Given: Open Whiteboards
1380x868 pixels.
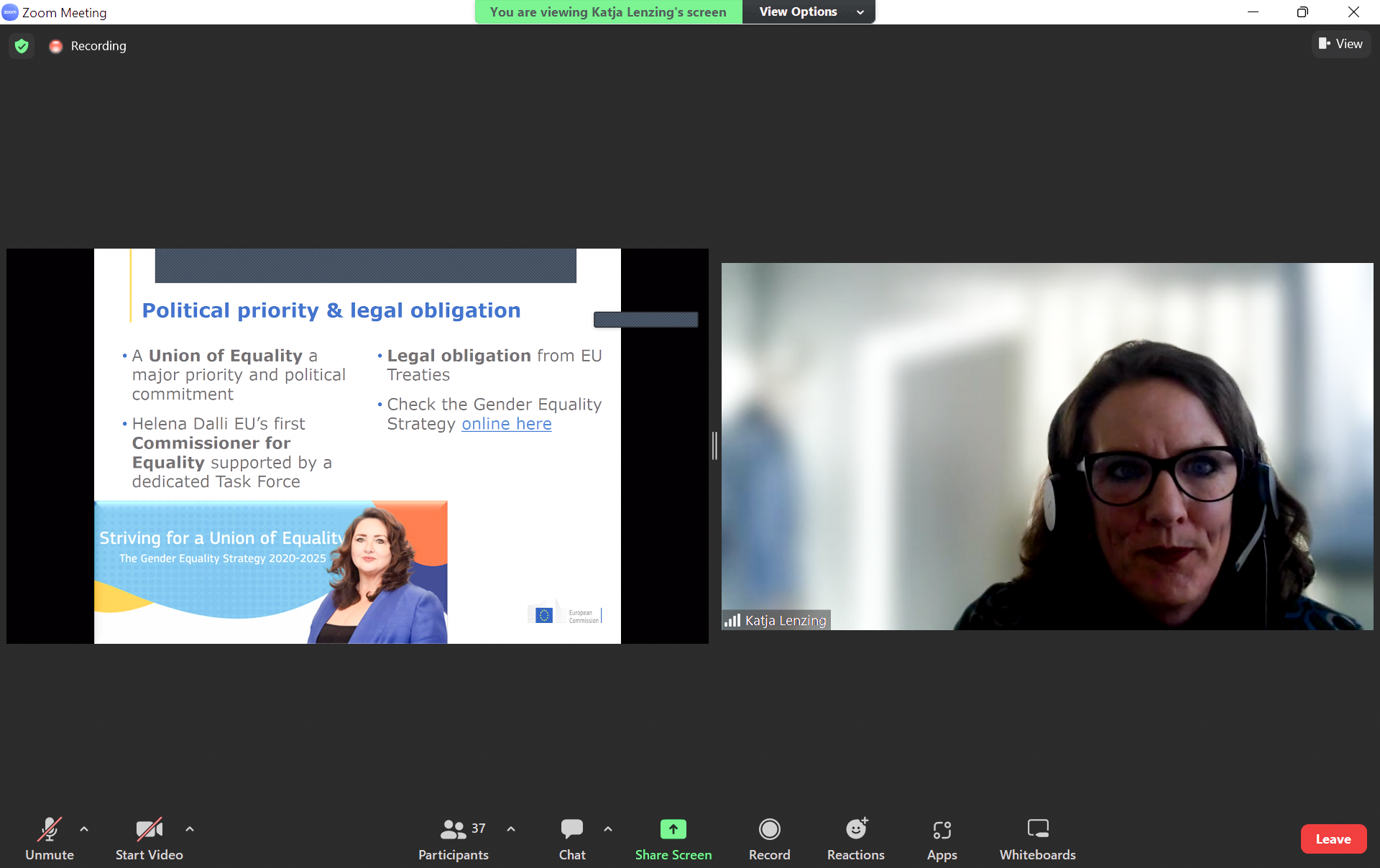Looking at the screenshot, I should 1037,838.
